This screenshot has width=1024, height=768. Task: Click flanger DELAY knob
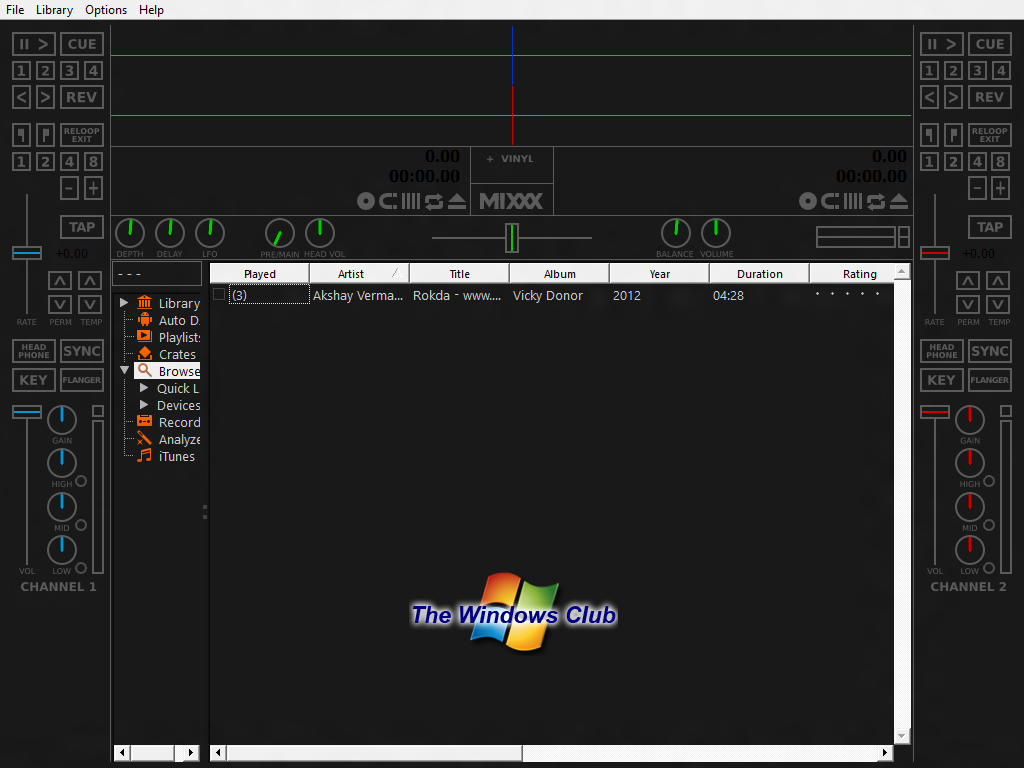coord(170,233)
